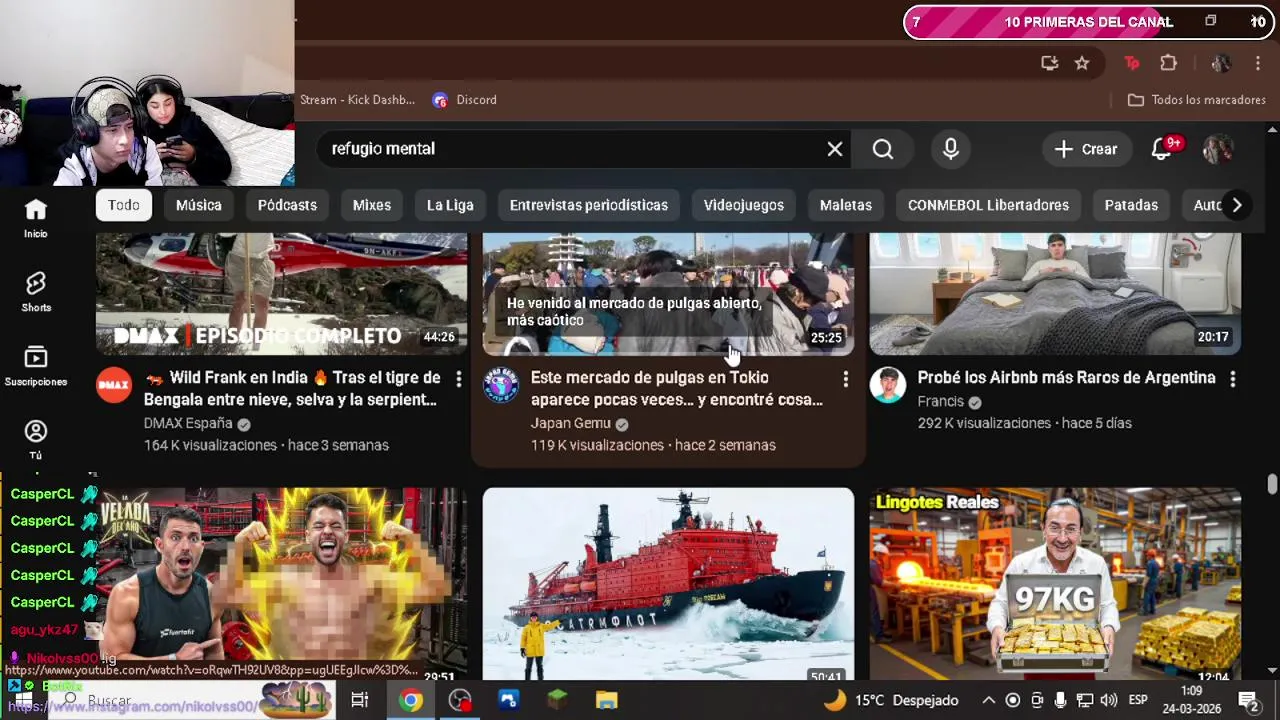This screenshot has height=720, width=1280.
Task: Open the notifications bell
Action: tap(1162, 149)
